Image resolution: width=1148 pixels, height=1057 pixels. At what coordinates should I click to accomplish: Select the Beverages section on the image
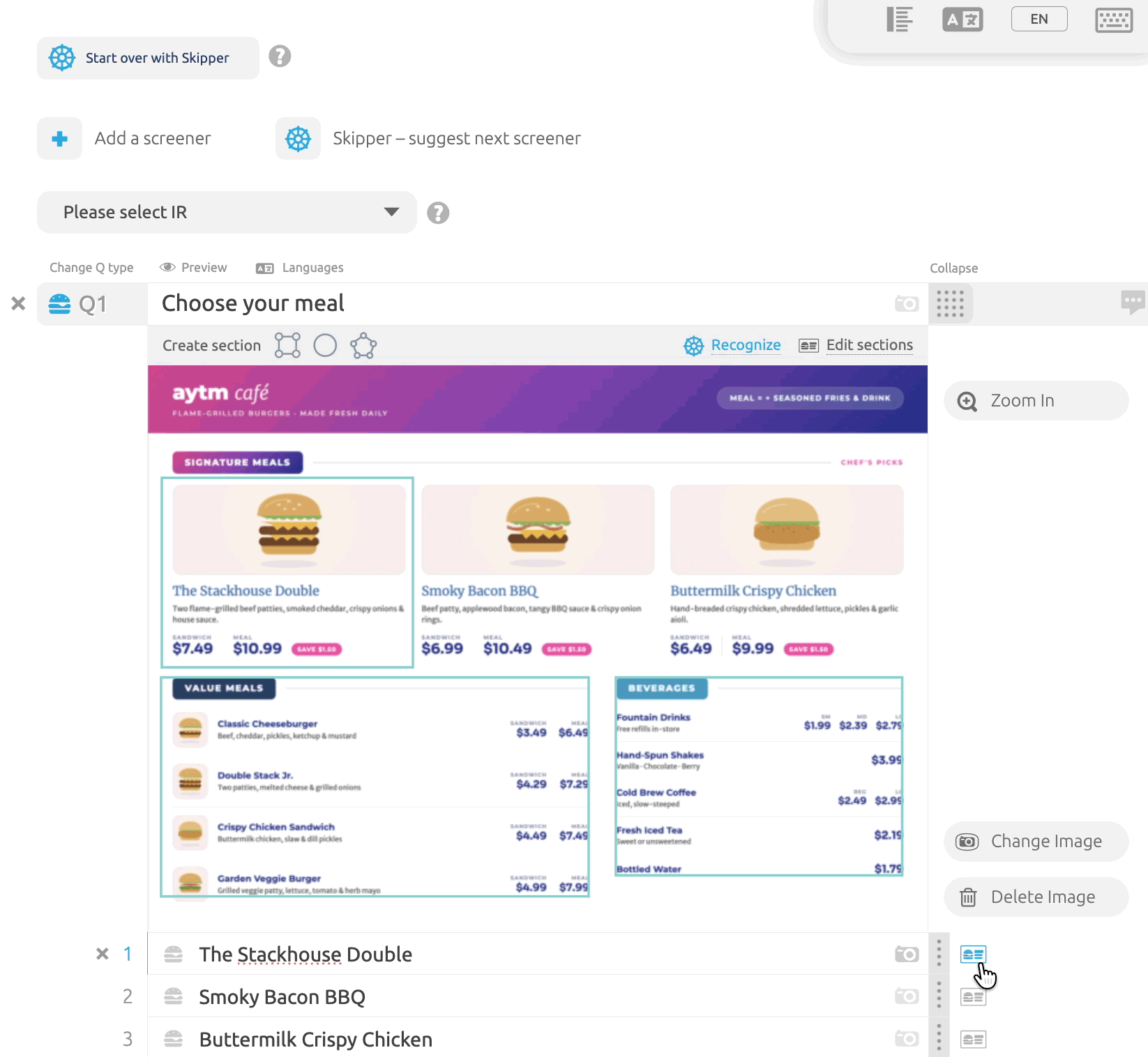point(759,776)
